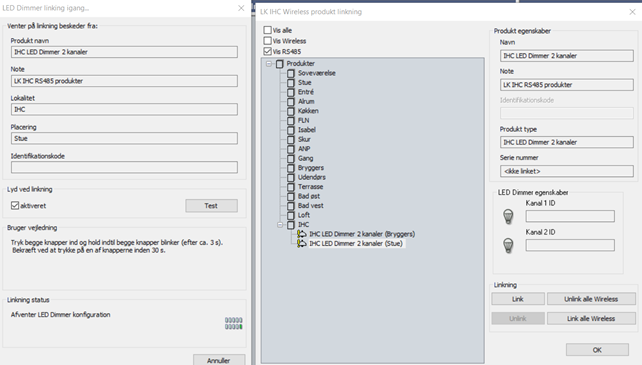Click Link alle Wireless button
This screenshot has height=365, width=642.
coord(591,318)
